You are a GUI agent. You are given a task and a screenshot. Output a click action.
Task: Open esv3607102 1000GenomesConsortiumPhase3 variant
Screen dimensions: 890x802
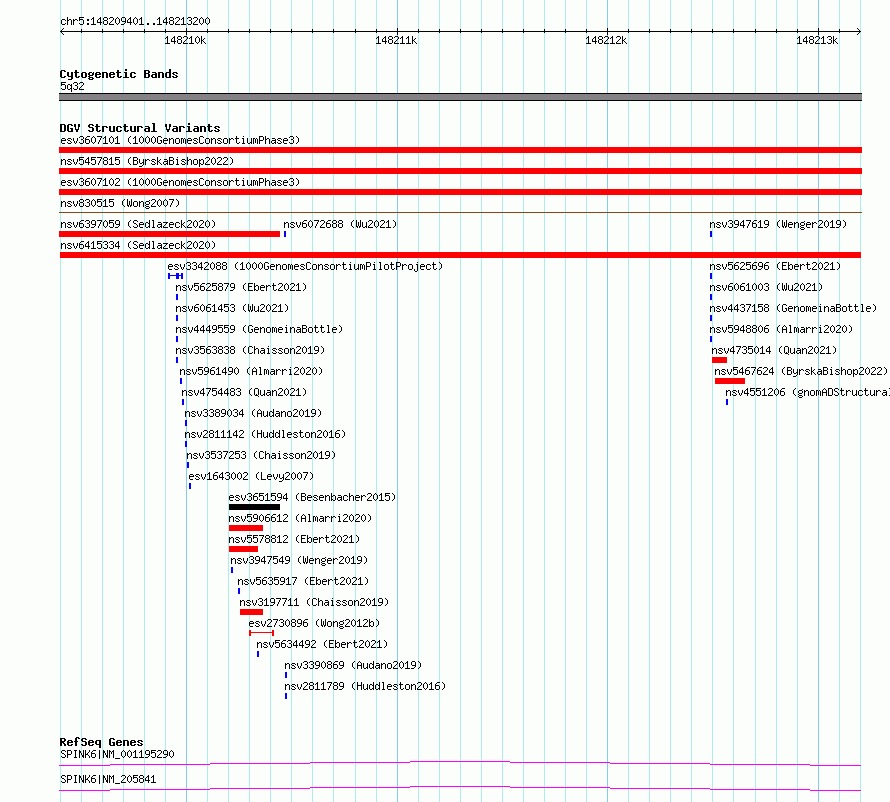coord(180,182)
